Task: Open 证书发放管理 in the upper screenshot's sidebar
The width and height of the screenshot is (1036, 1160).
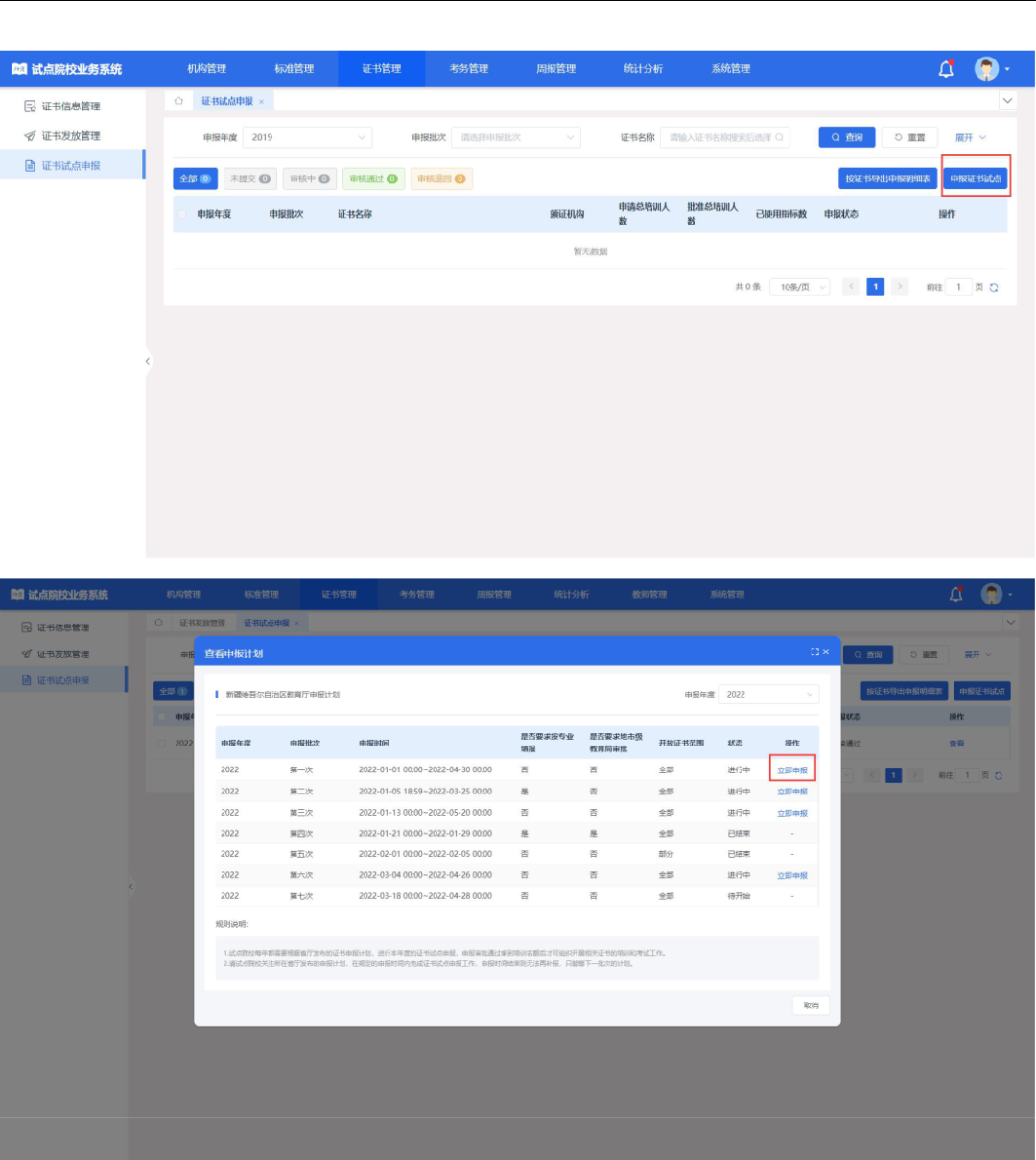Action: coord(72,136)
